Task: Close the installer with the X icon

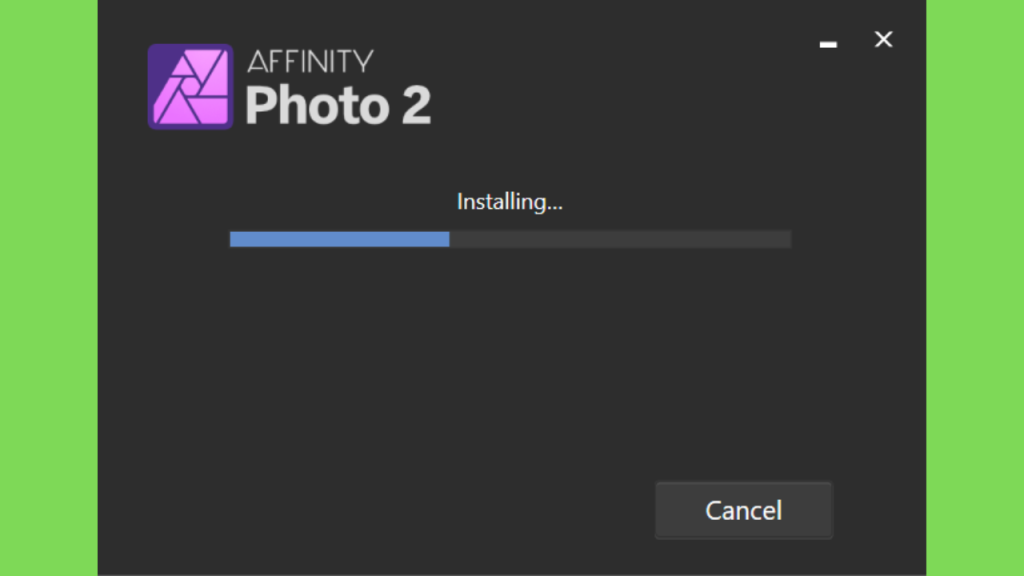Action: pyautogui.click(x=884, y=40)
